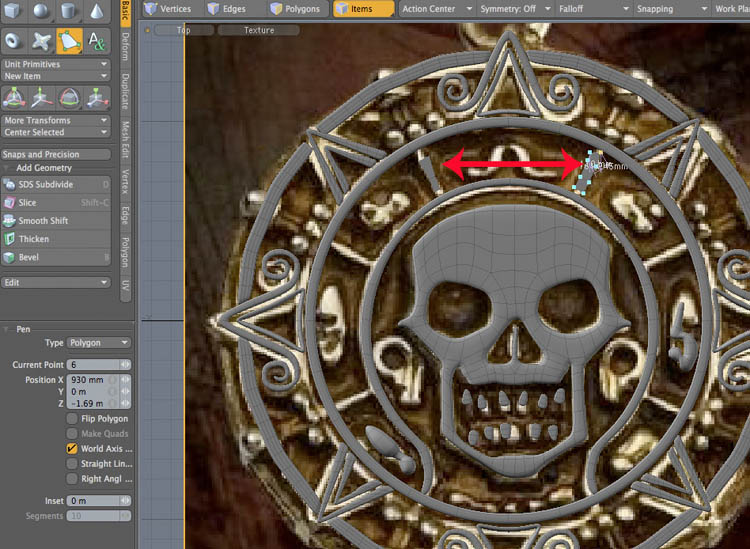Open the Duplicate vertical tab
This screenshot has width=750, height=549.
click(x=125, y=91)
